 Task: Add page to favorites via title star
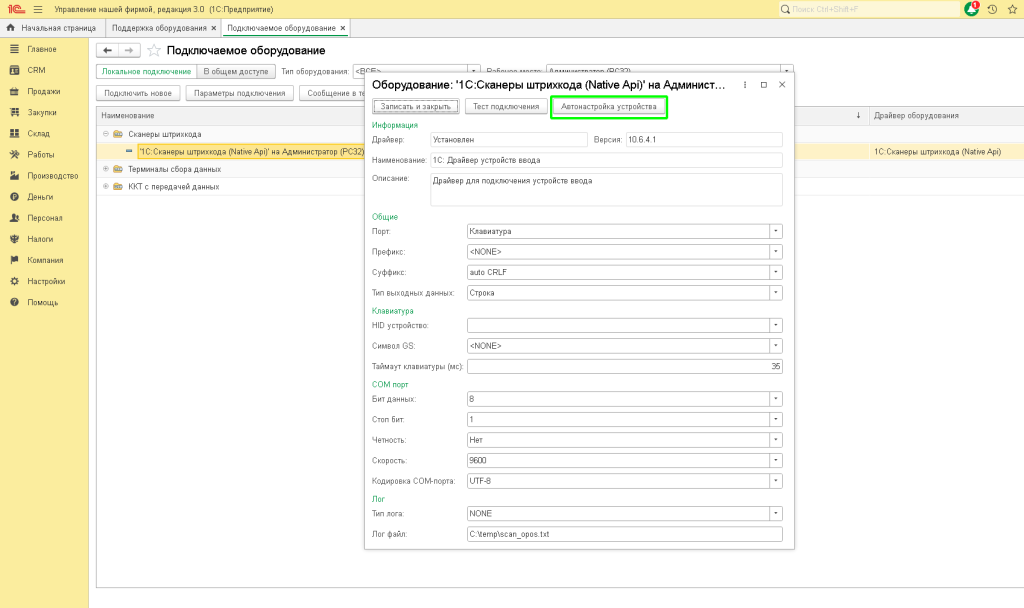pyautogui.click(x=154, y=50)
